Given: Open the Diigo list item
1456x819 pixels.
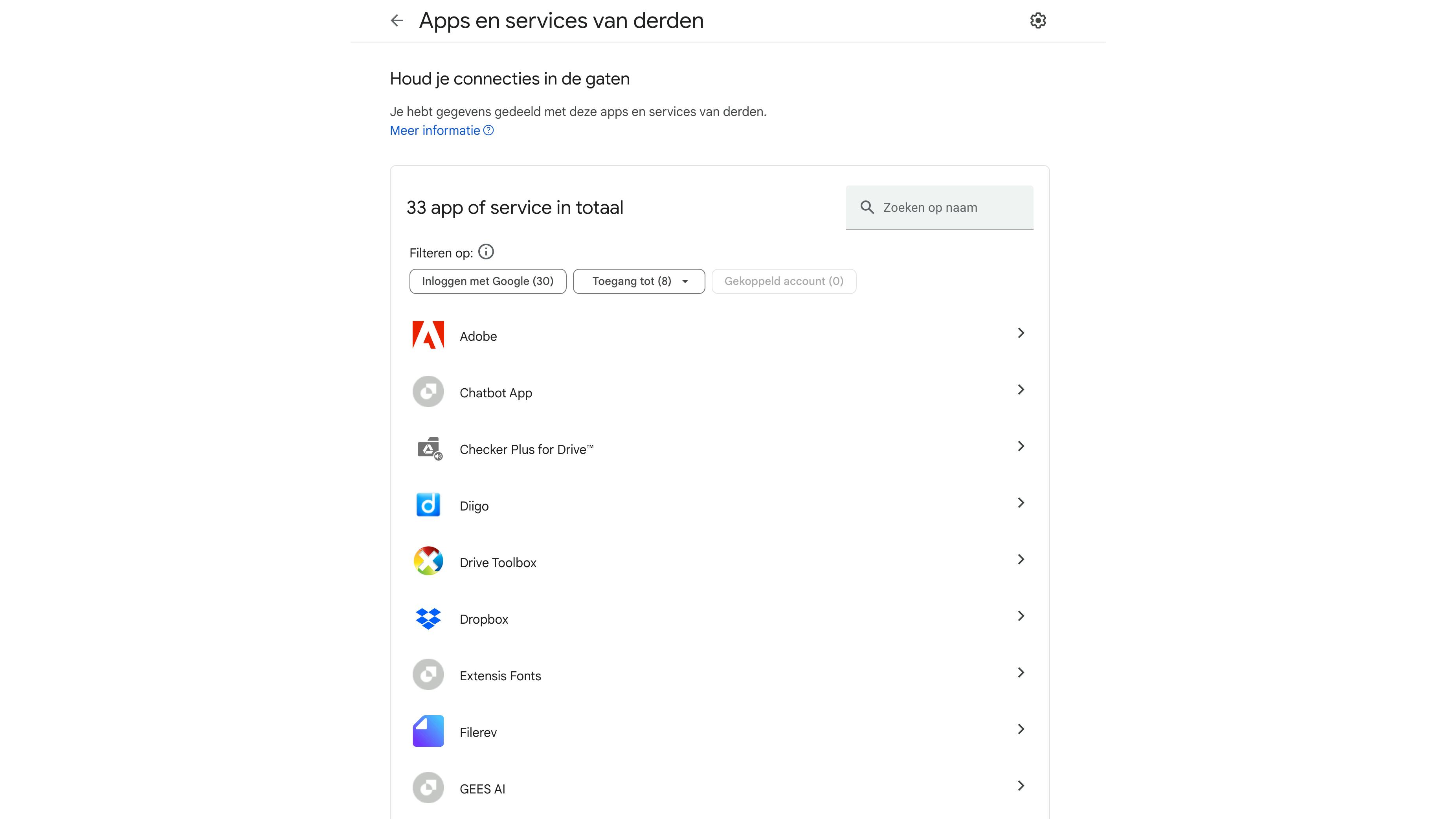Looking at the screenshot, I should coord(718,506).
